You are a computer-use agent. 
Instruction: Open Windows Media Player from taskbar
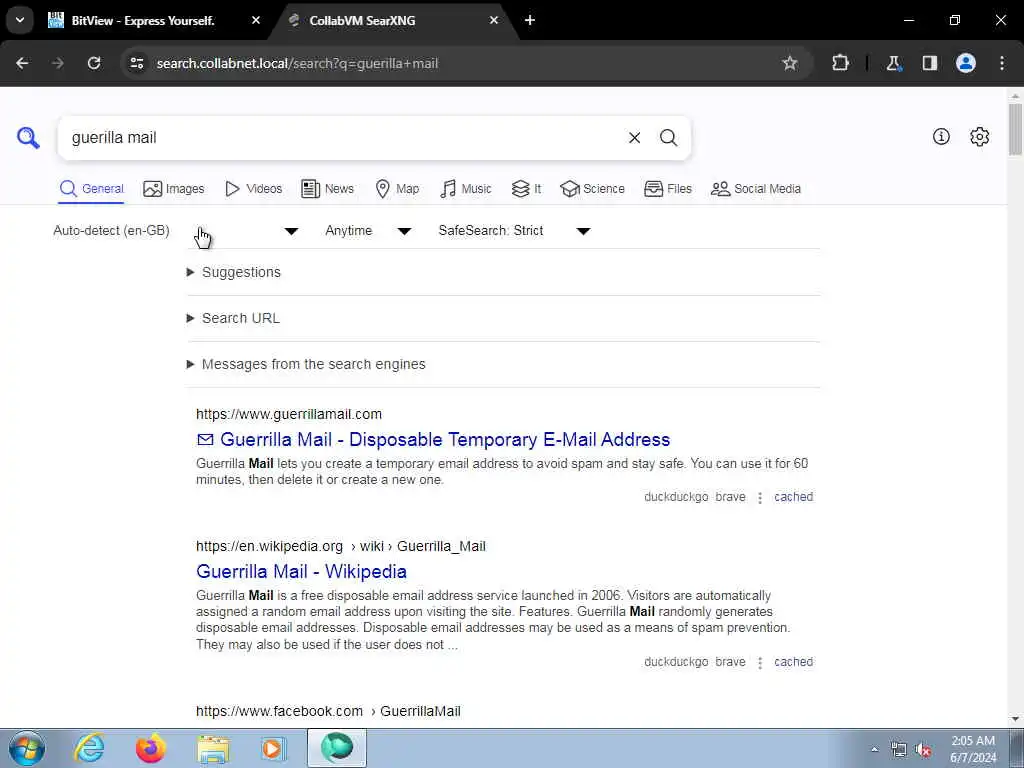pos(273,749)
